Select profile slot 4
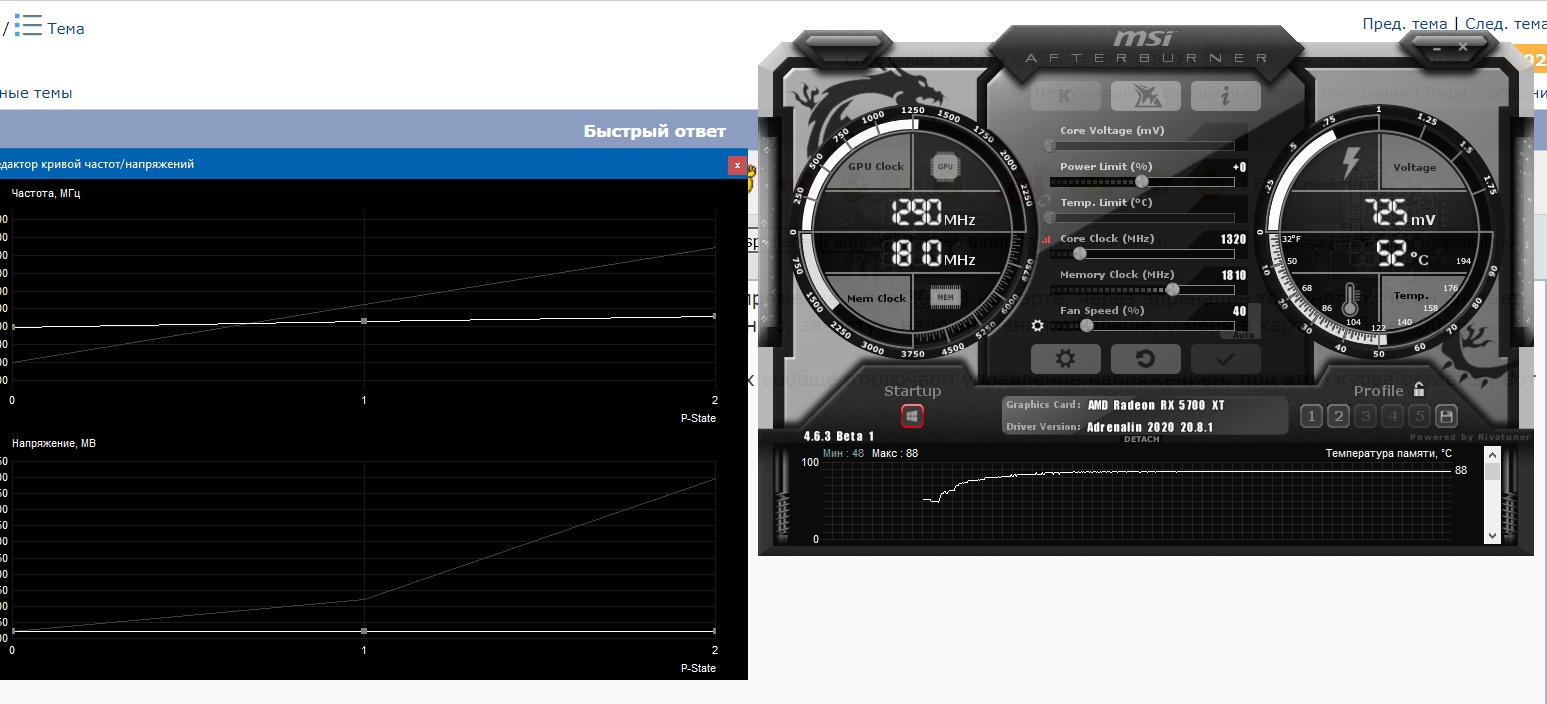This screenshot has height=704, width=1547. click(1392, 416)
